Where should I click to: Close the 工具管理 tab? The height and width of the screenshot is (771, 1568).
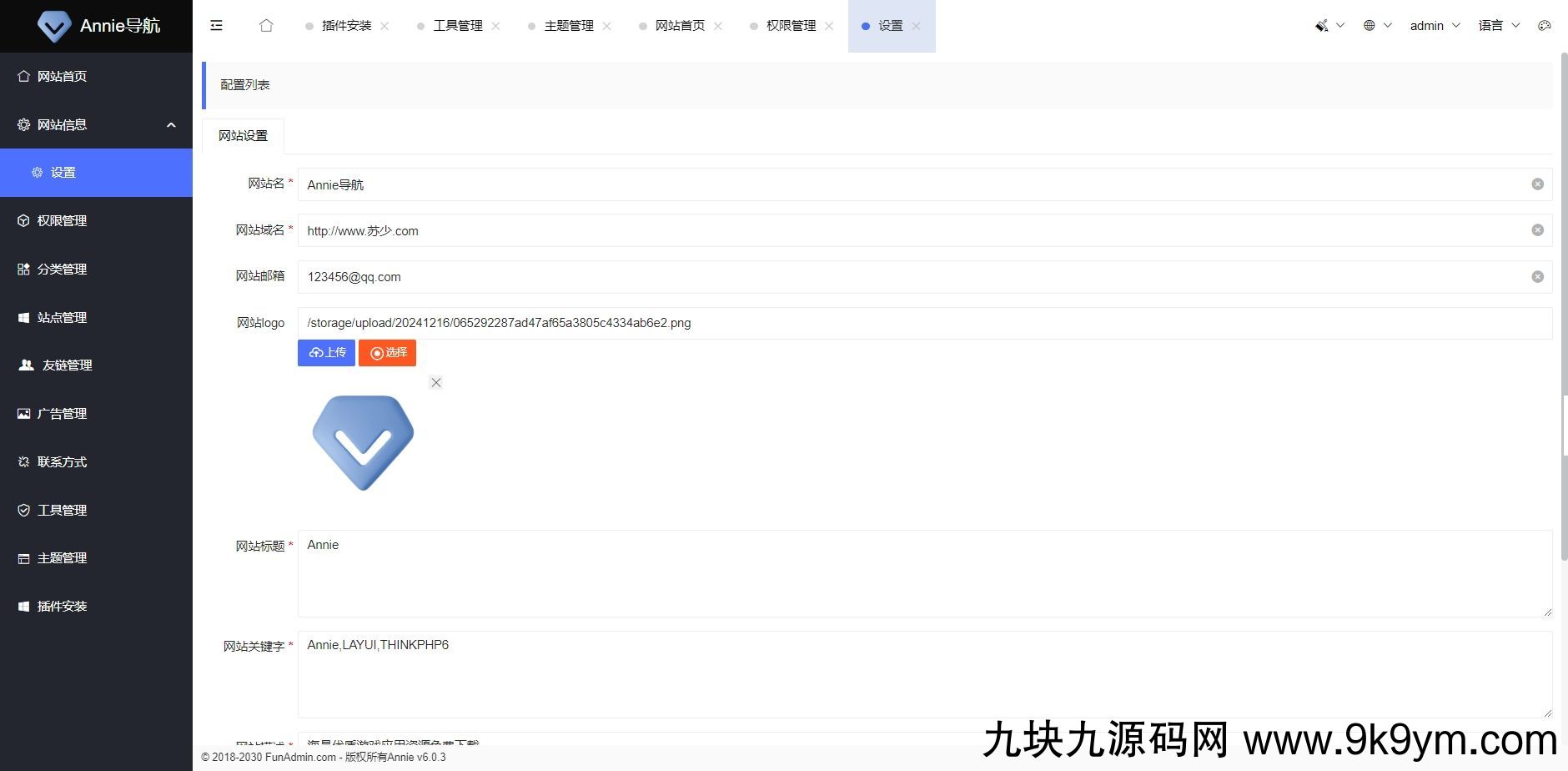(x=495, y=26)
